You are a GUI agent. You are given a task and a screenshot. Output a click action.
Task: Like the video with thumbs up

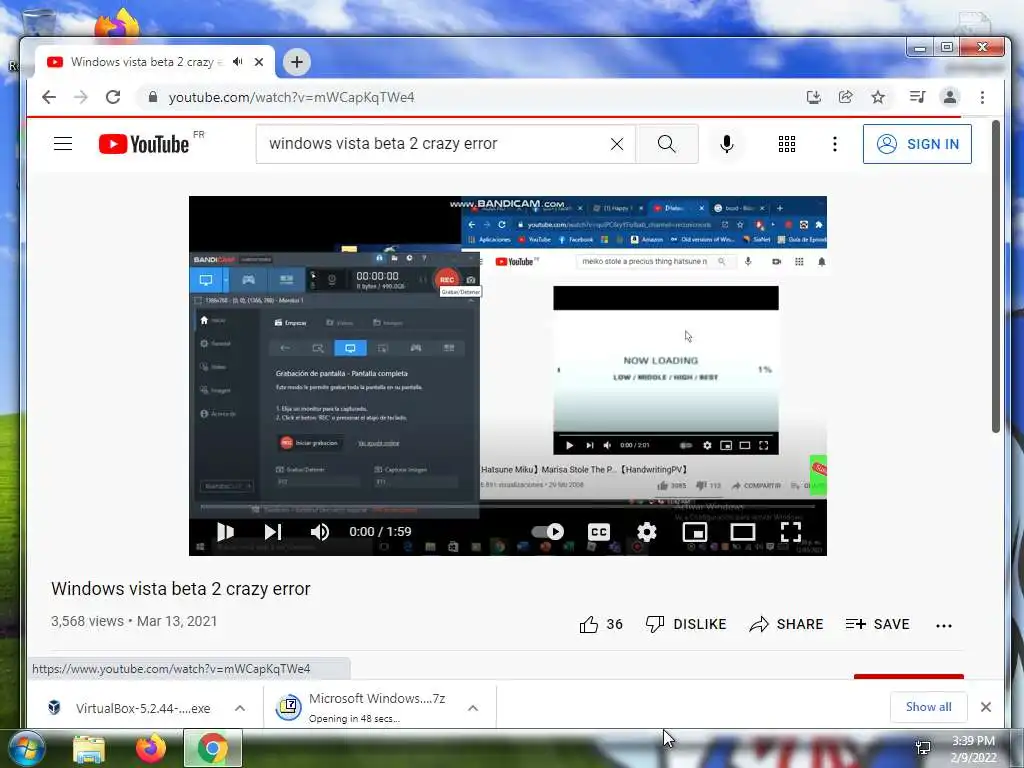601,624
